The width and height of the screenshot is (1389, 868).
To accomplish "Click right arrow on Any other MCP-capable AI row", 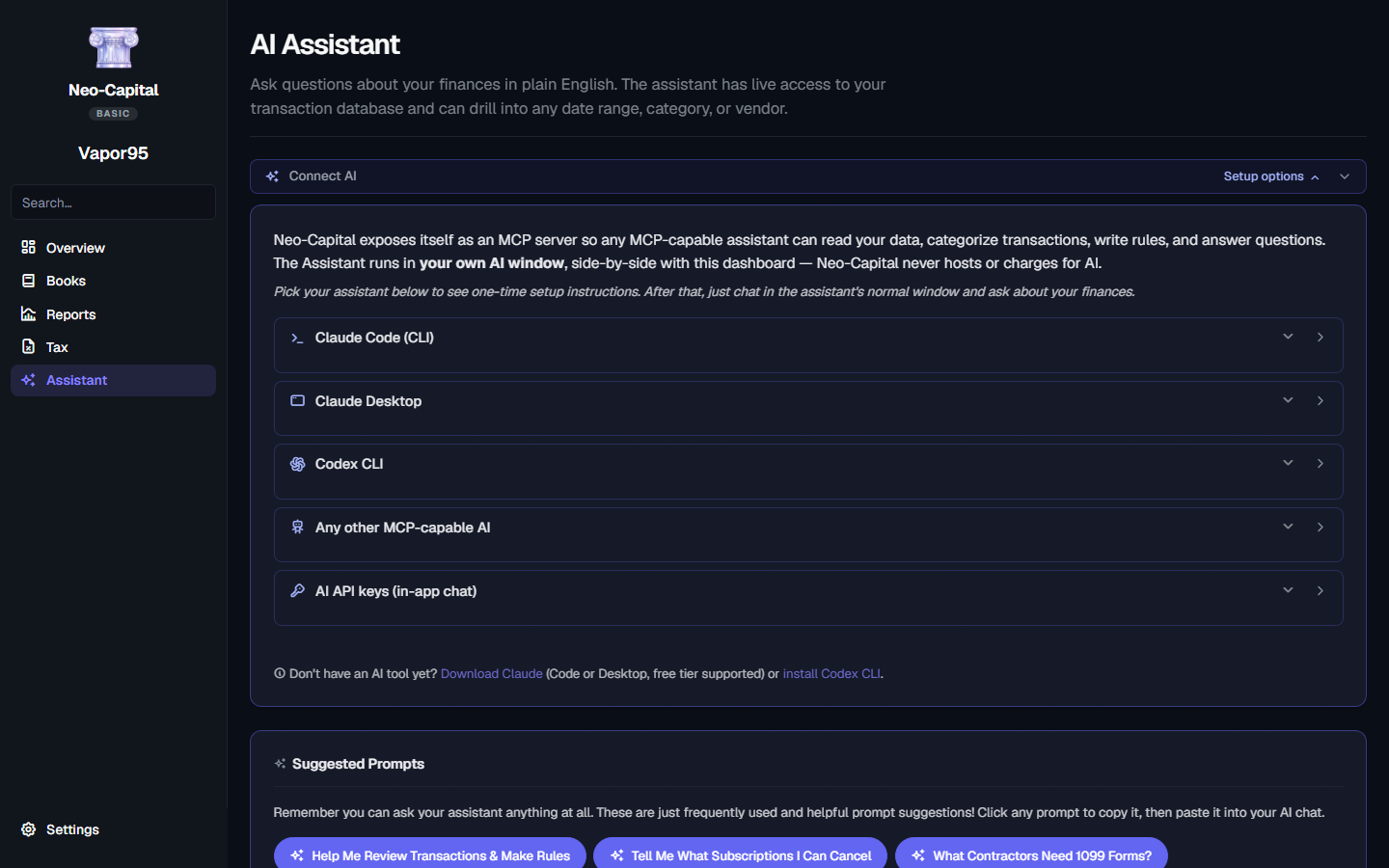I will [x=1321, y=527].
